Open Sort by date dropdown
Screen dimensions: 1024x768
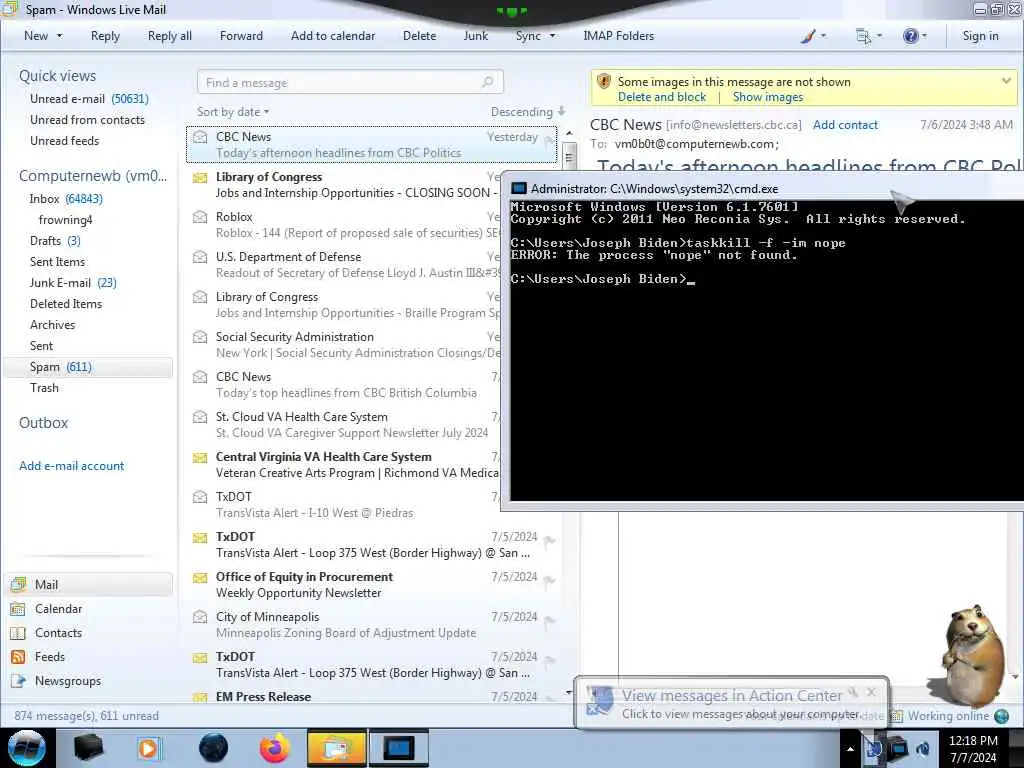coord(233,112)
